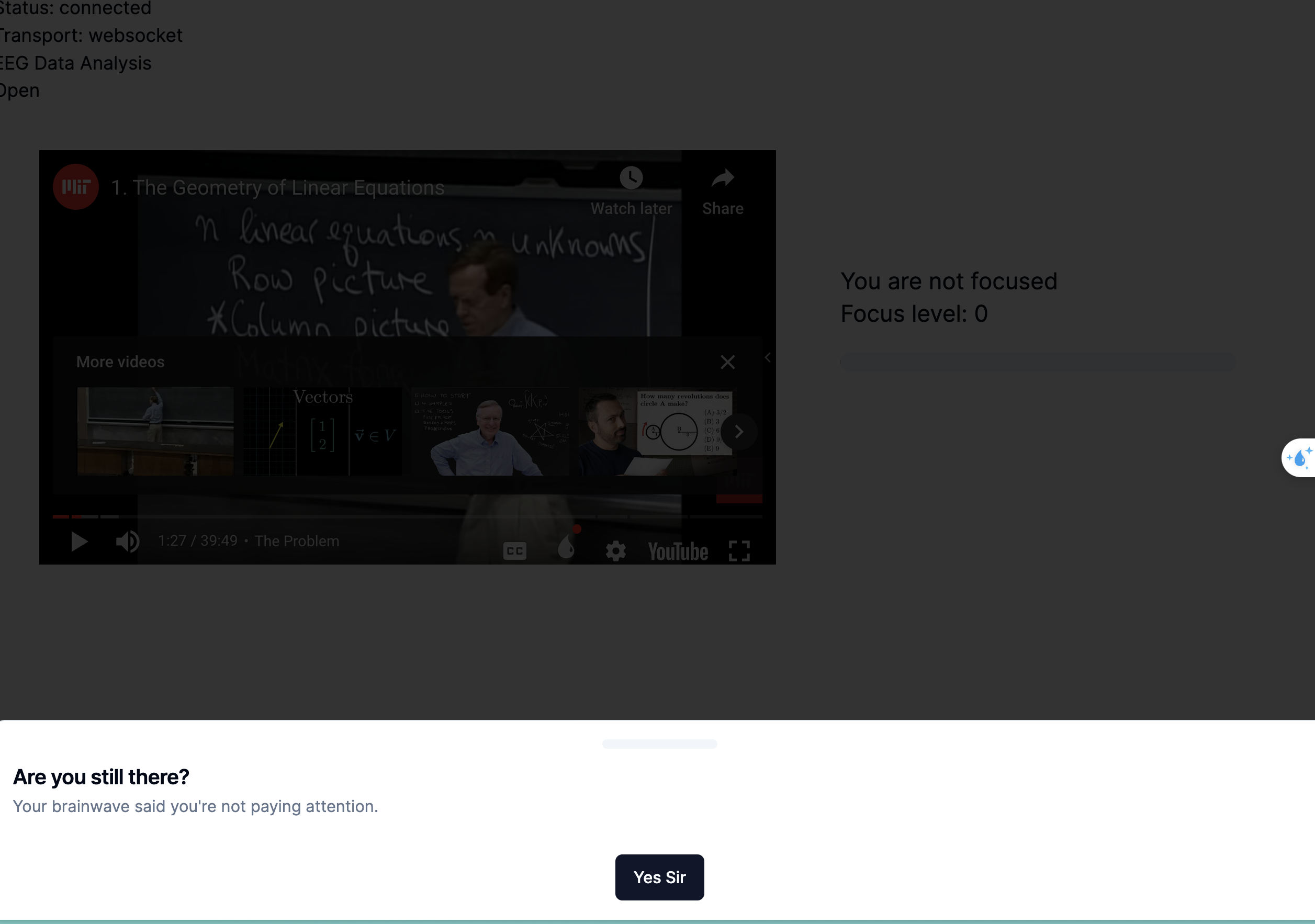
Task: Open the lecture hall blackboard thumbnail
Action: tap(155, 431)
